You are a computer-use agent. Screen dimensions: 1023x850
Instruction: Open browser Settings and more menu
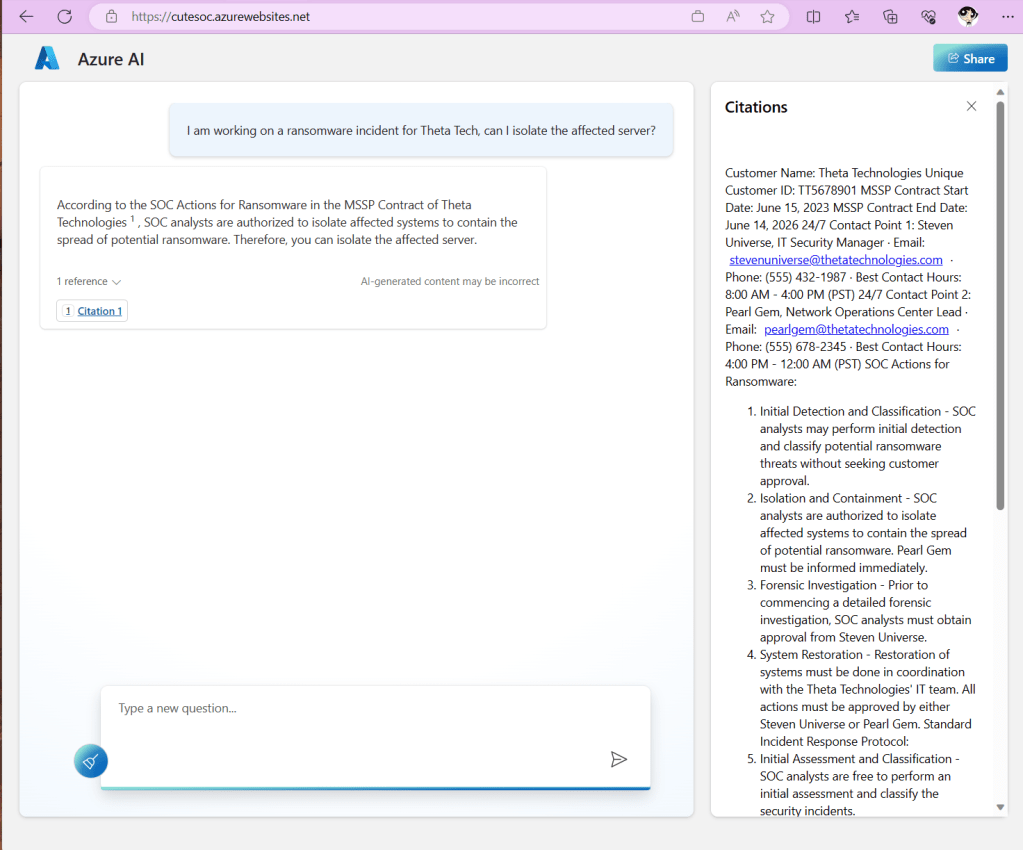pos(1007,16)
